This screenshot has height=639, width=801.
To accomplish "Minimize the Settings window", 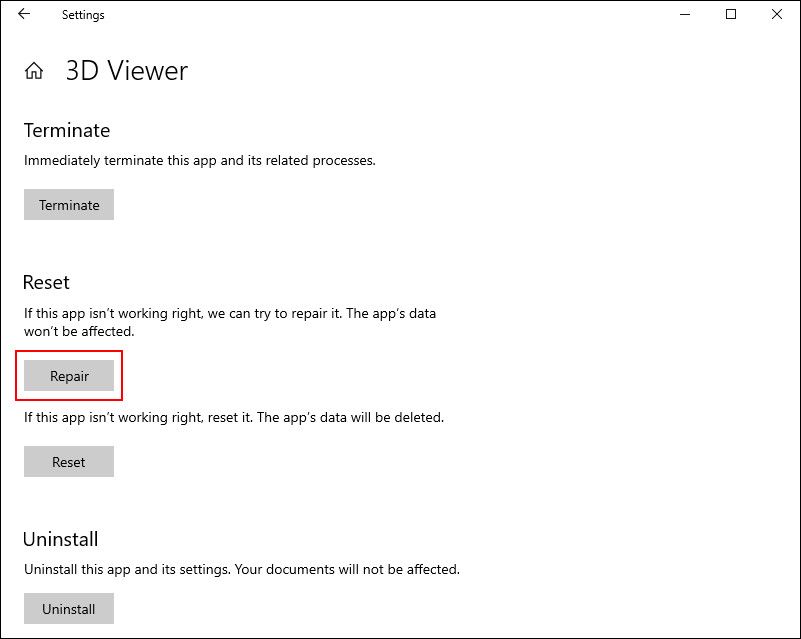I will pyautogui.click(x=685, y=14).
